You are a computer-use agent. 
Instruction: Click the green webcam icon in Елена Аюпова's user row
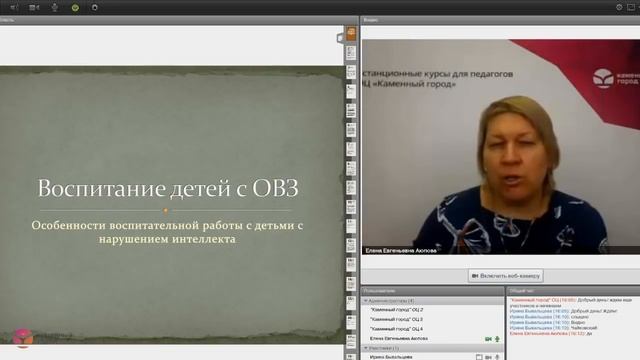(x=488, y=339)
